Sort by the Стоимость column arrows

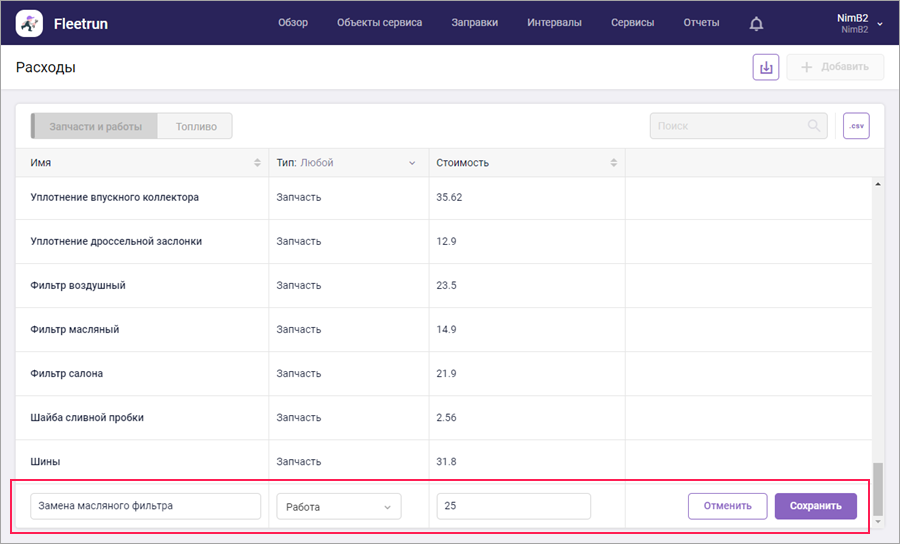tap(614, 163)
